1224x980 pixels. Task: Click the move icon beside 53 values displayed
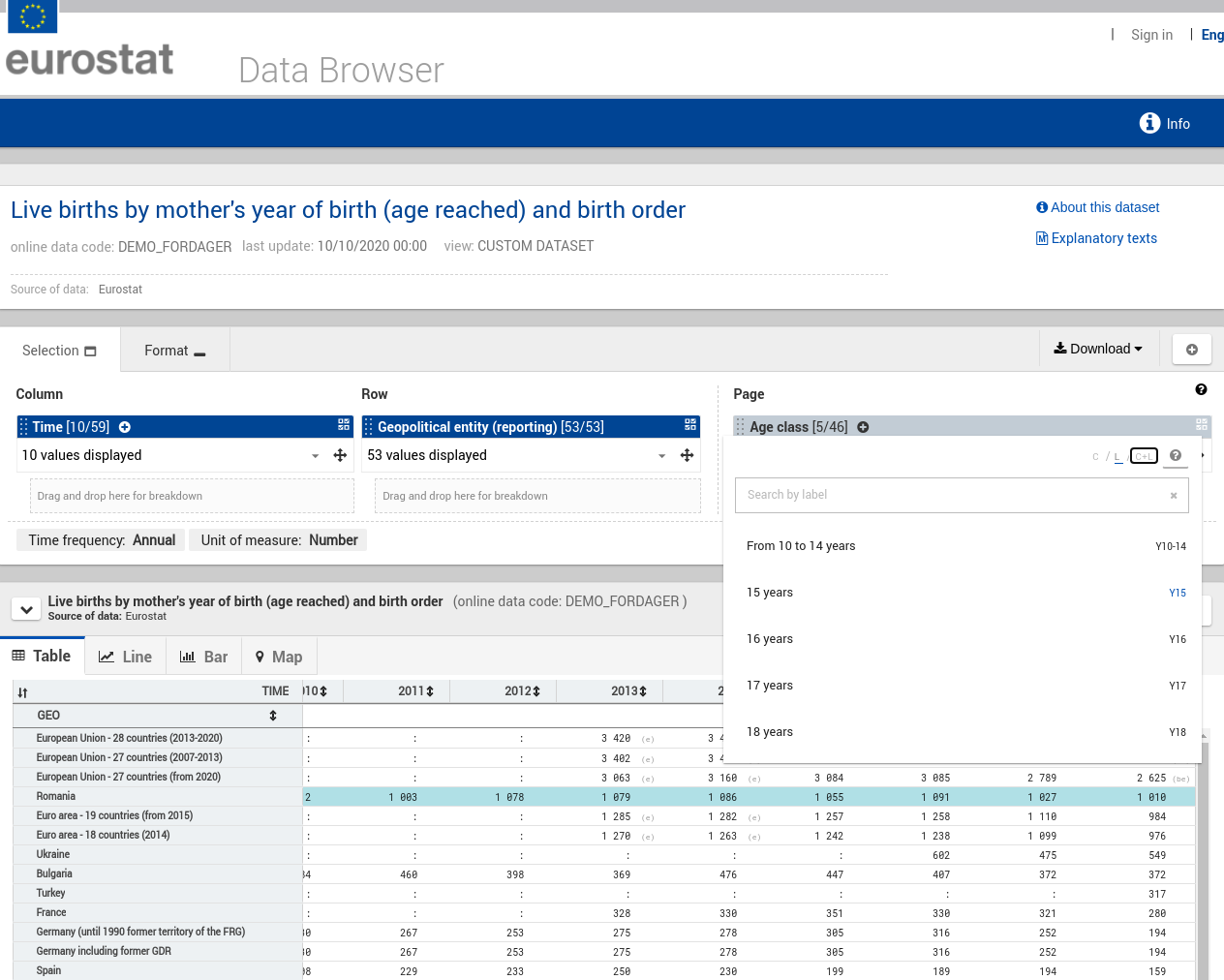tap(687, 455)
